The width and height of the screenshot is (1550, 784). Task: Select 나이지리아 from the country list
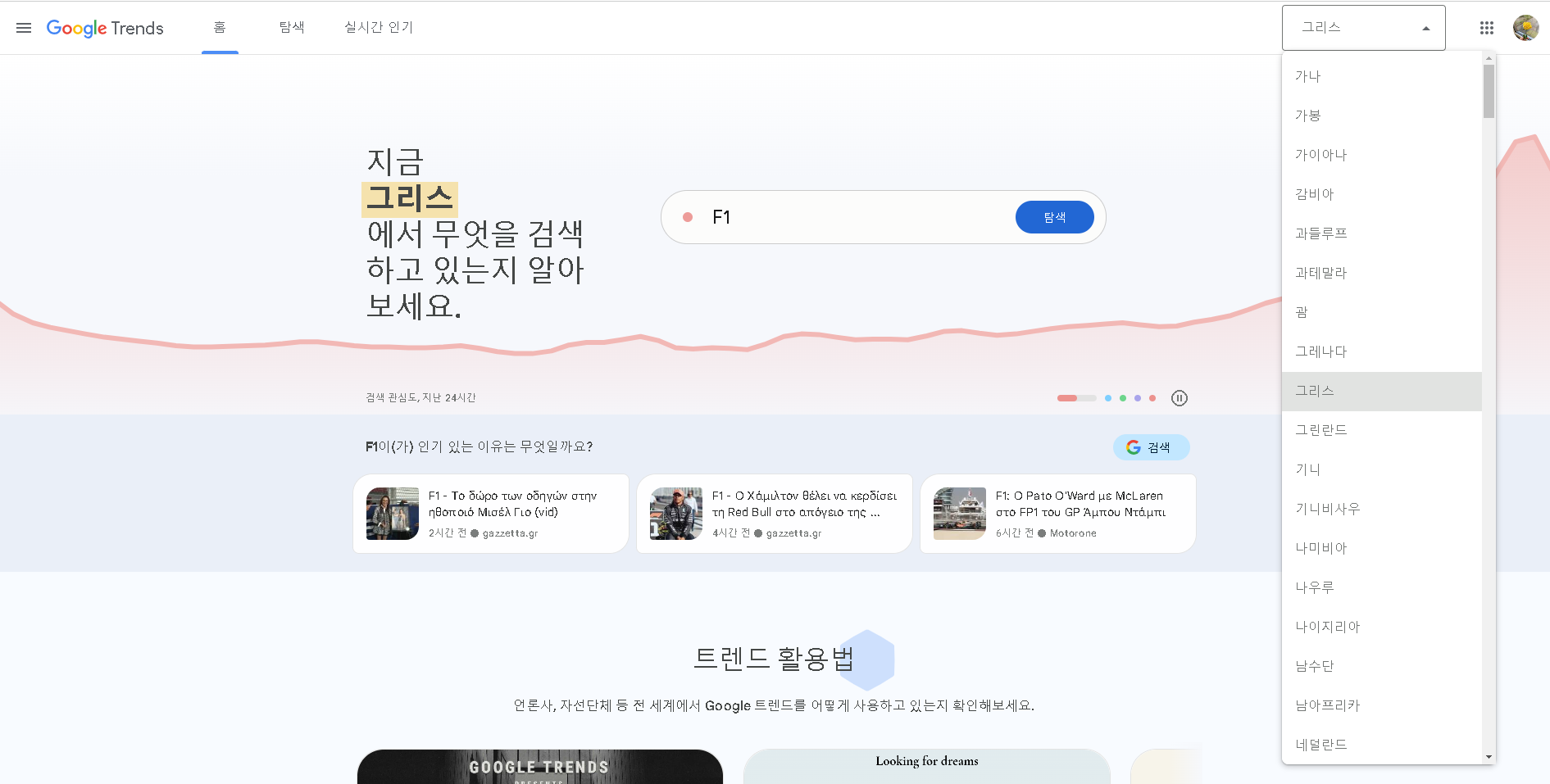pyautogui.click(x=1382, y=627)
